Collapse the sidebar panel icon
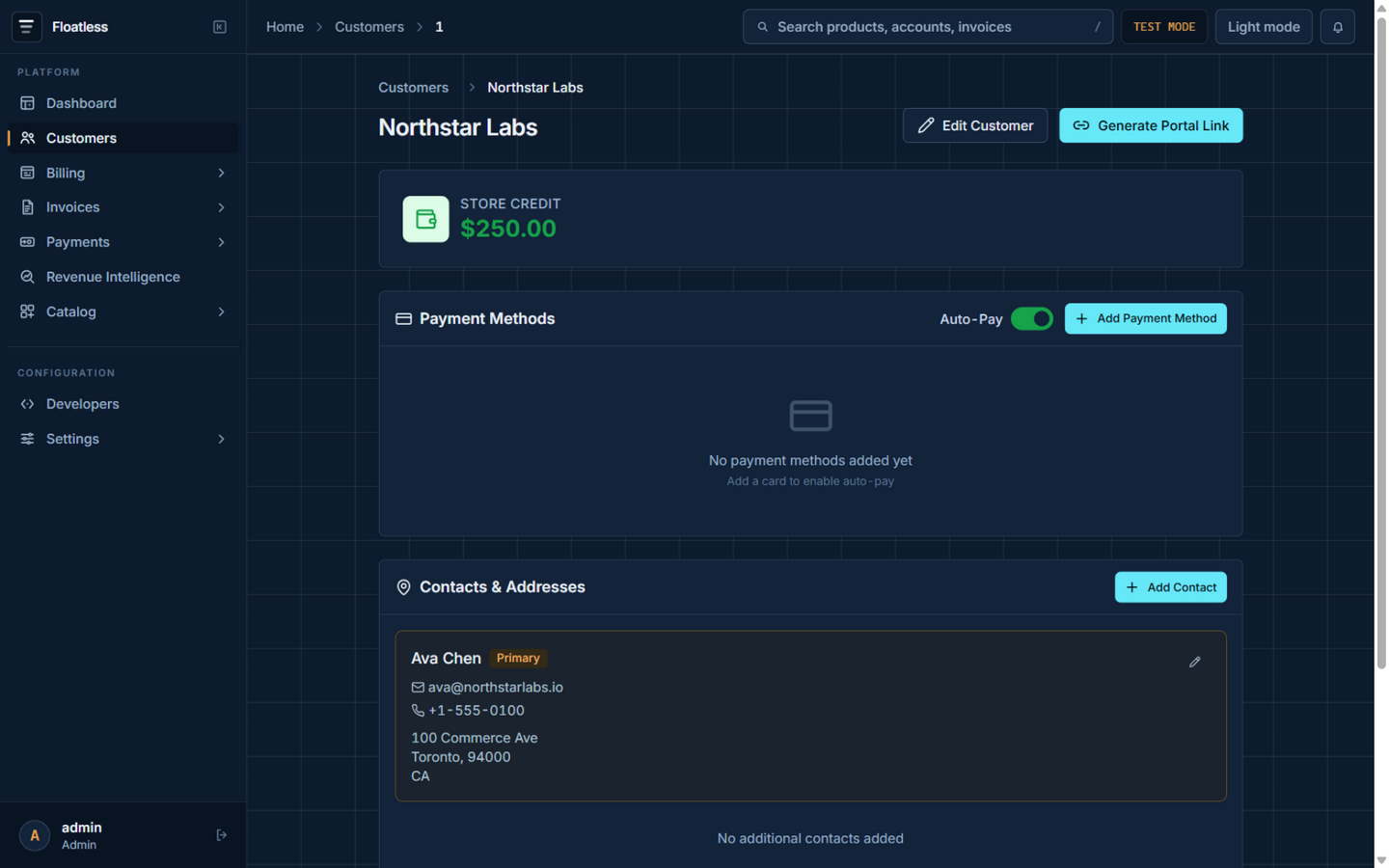The image size is (1389, 868). pyautogui.click(x=220, y=27)
